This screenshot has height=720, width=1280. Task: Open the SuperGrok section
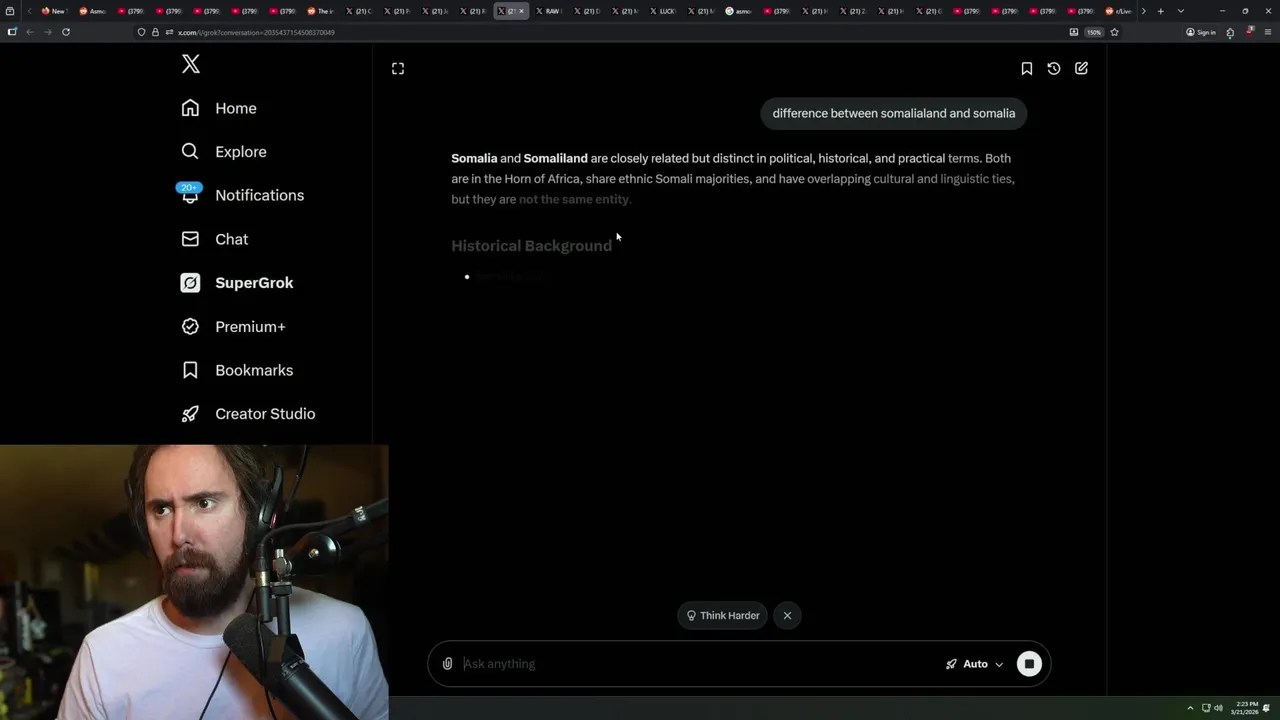pos(237,283)
